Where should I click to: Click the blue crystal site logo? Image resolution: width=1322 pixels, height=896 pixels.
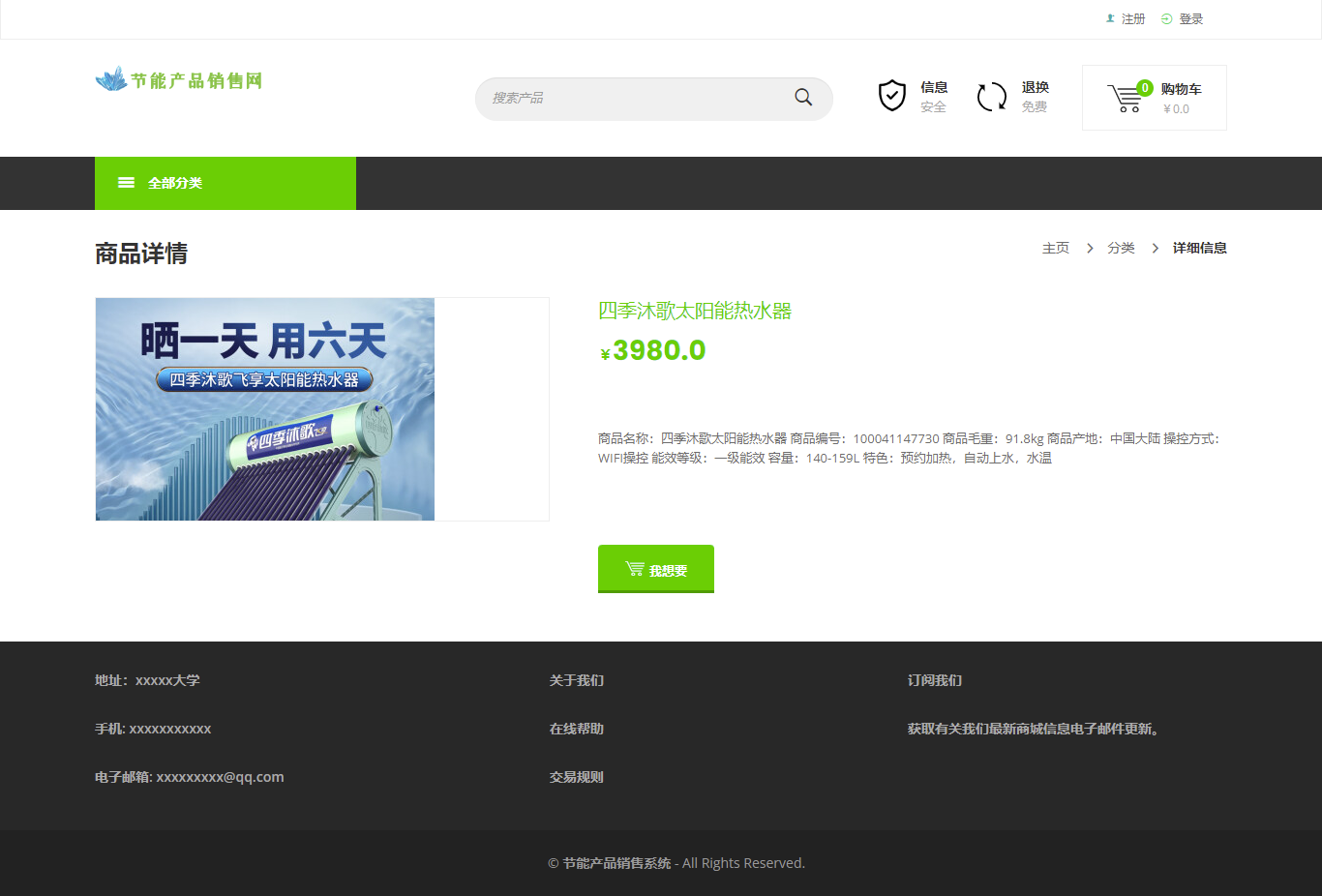(111, 79)
